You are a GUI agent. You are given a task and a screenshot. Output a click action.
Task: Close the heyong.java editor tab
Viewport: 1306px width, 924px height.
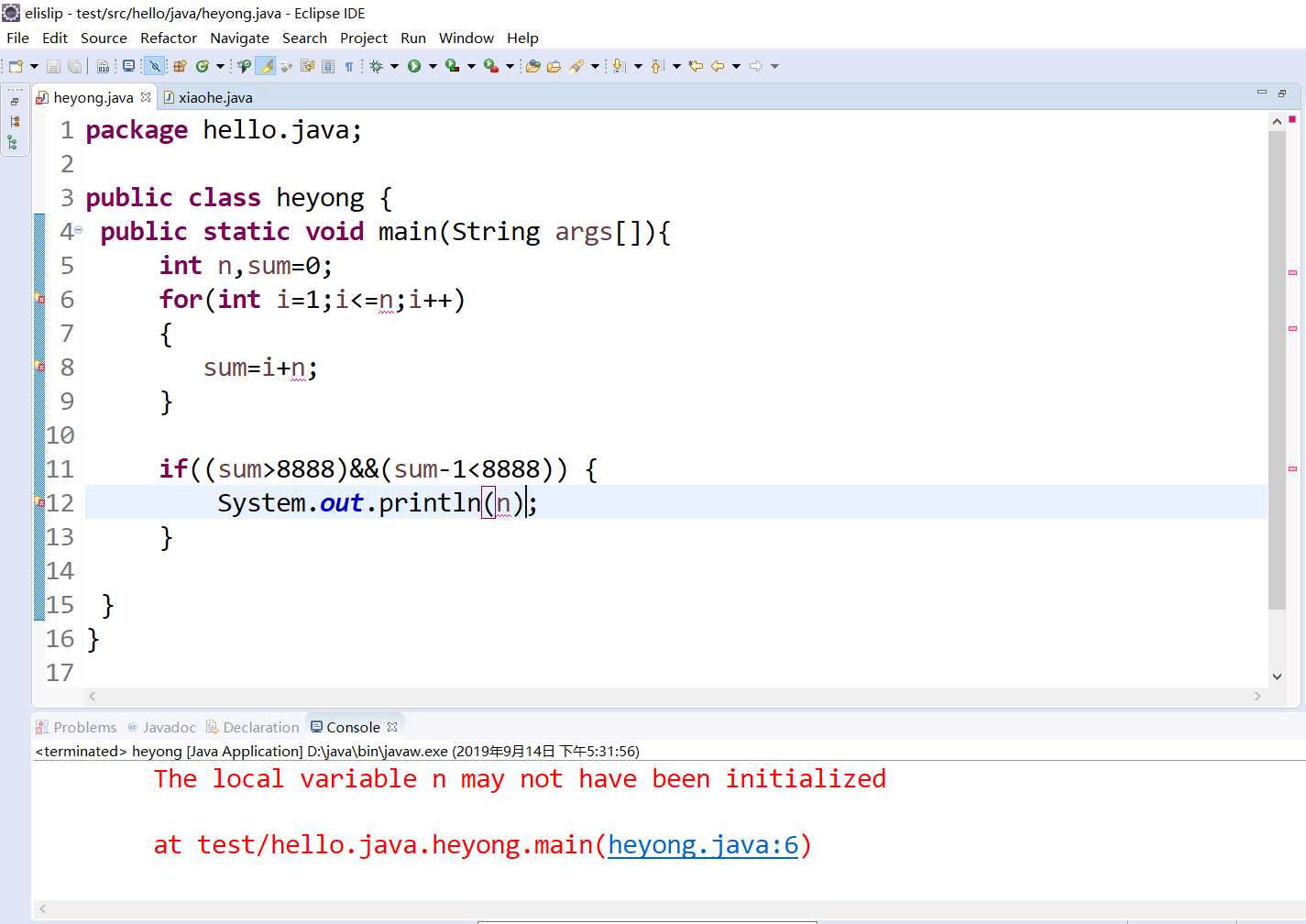(145, 96)
